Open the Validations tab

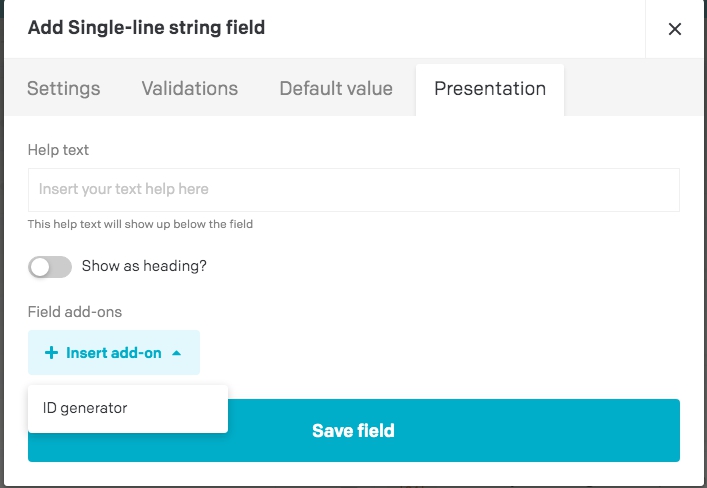point(190,88)
